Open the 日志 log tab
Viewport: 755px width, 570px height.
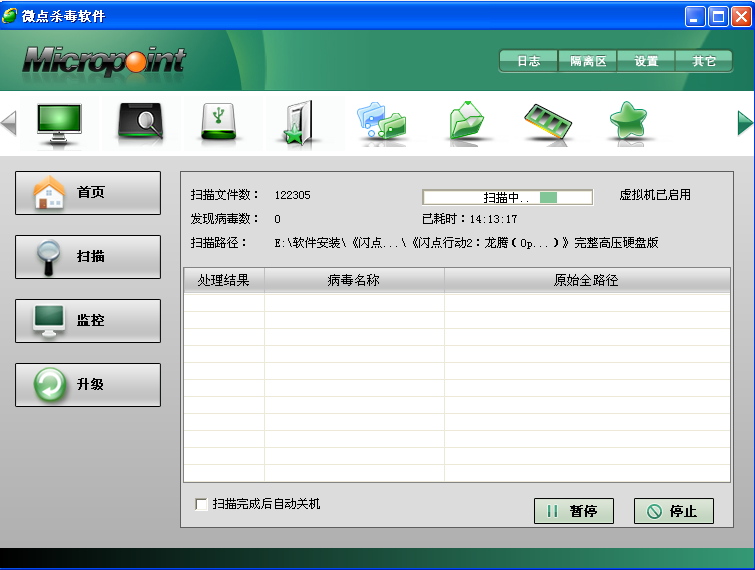529,61
